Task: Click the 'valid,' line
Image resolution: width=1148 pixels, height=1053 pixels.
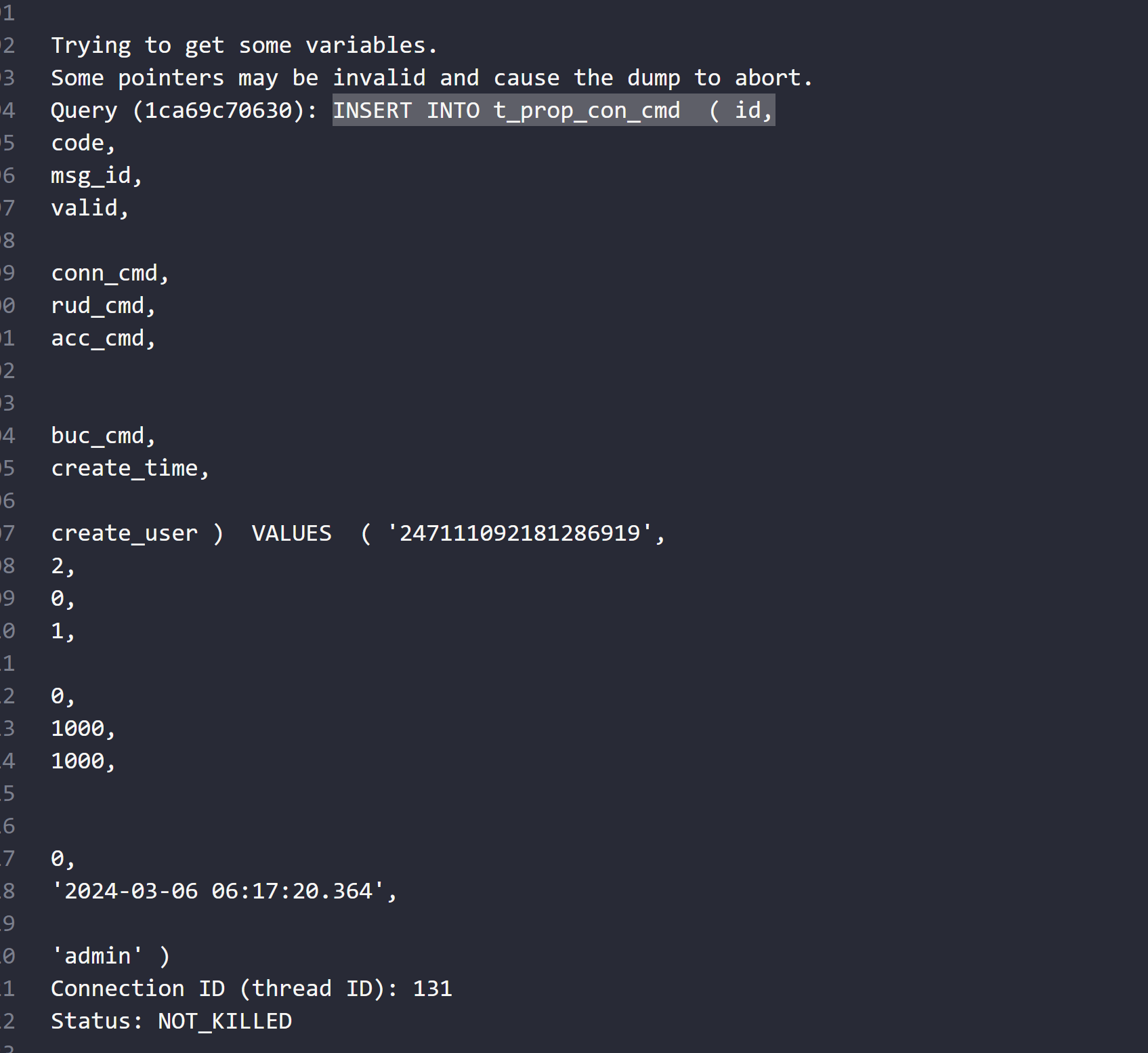Action: point(89,208)
